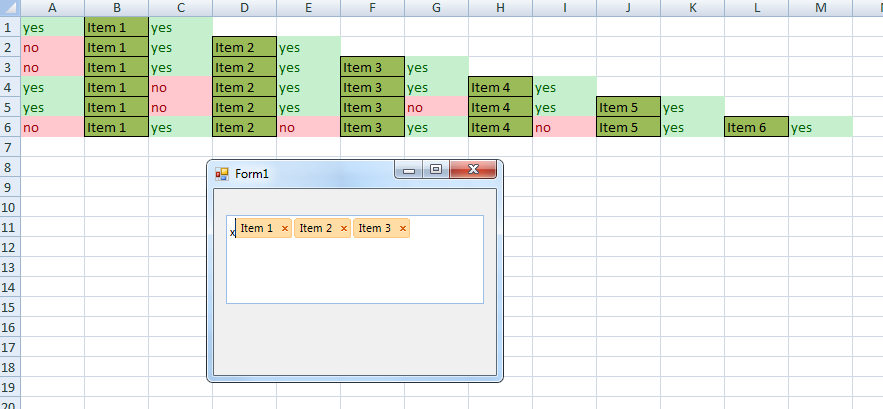Click the Form1 title bar text
Viewport: 883px width, 409px height.
tap(252, 174)
